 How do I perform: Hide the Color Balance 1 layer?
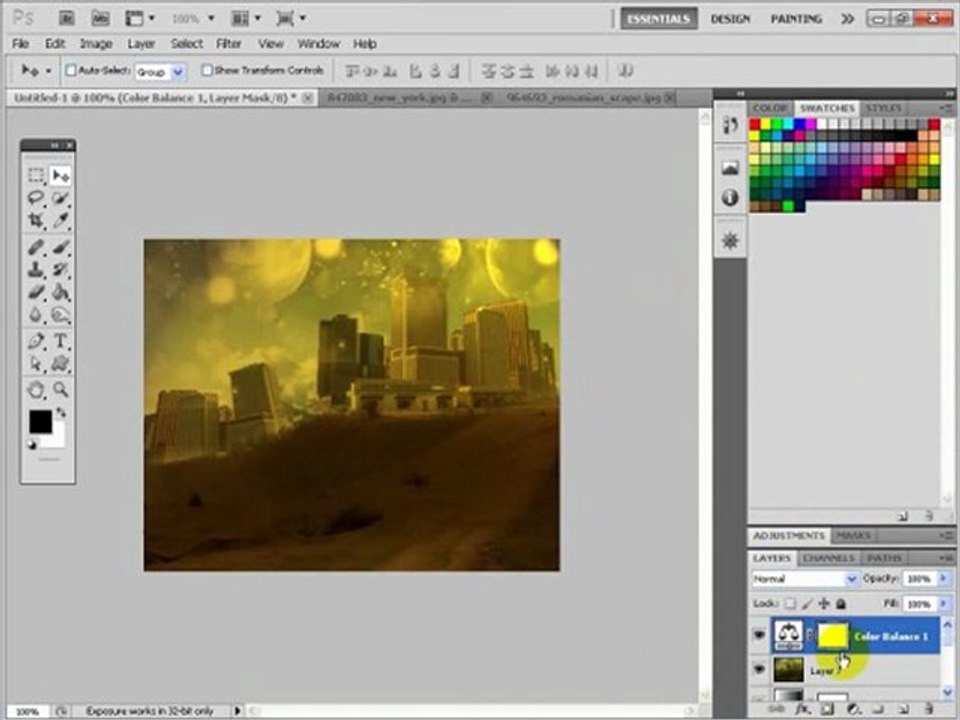click(x=759, y=634)
